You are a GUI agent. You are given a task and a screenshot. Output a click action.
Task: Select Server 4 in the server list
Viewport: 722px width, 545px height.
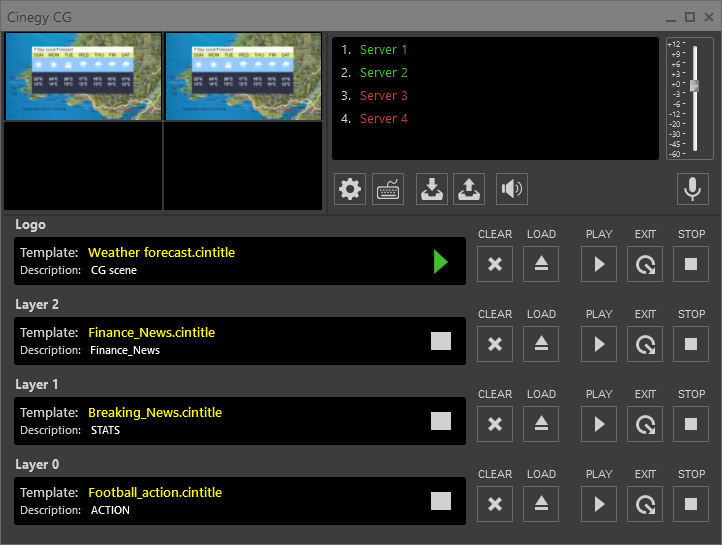tap(383, 119)
